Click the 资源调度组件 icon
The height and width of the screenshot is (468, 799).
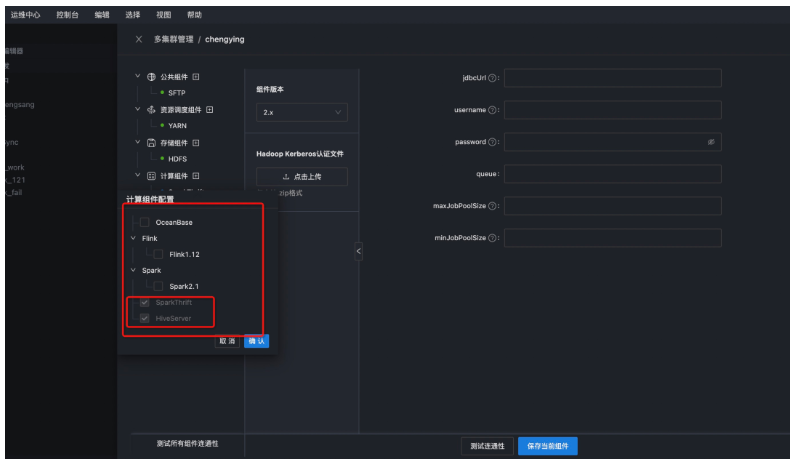click(x=151, y=110)
